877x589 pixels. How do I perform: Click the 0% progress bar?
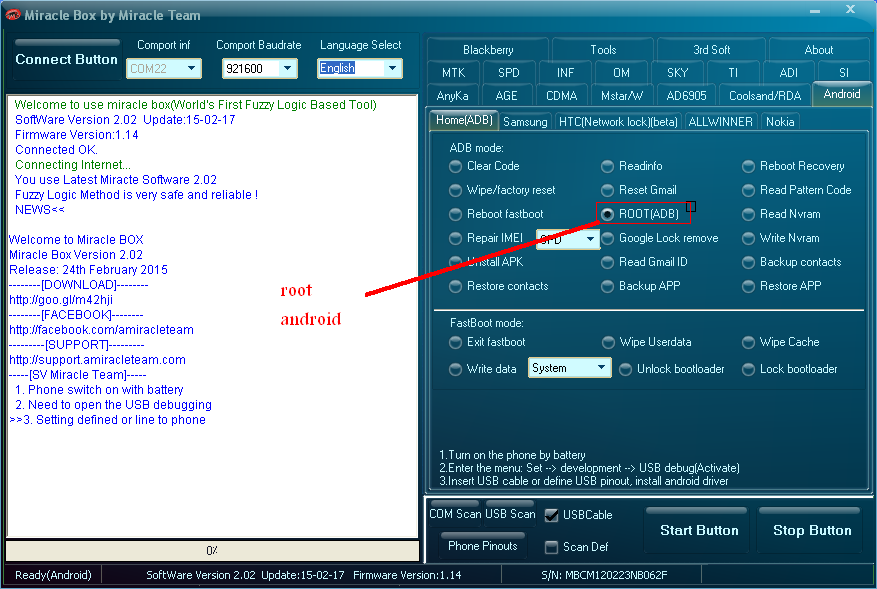click(213, 550)
